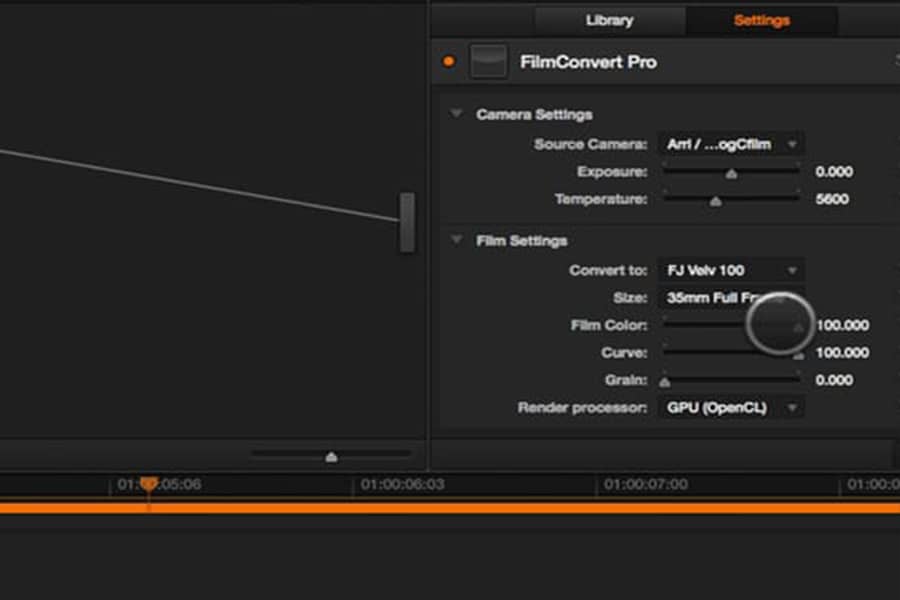Collapse the Film Settings section

[457, 239]
